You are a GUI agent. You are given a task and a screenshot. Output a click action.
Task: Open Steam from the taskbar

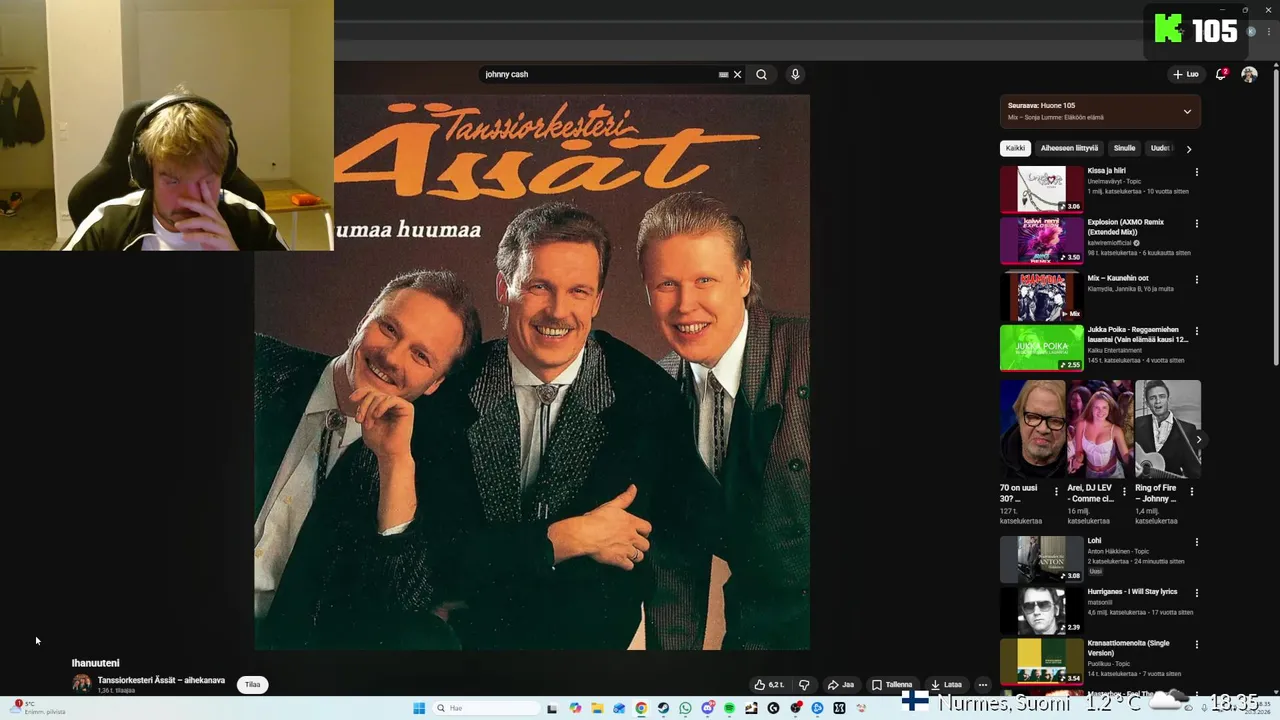(663, 708)
